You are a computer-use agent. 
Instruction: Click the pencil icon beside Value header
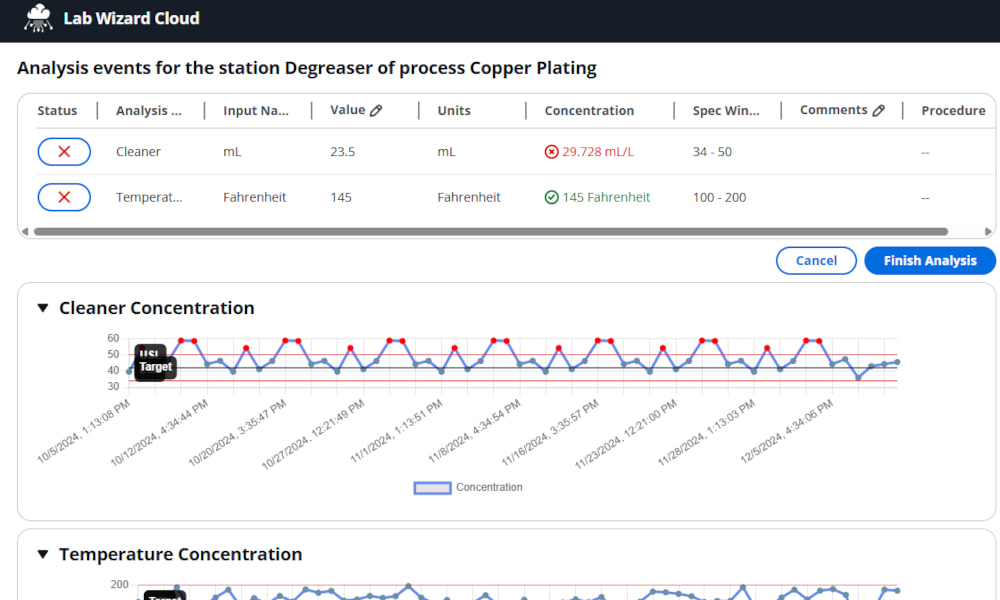tap(376, 110)
